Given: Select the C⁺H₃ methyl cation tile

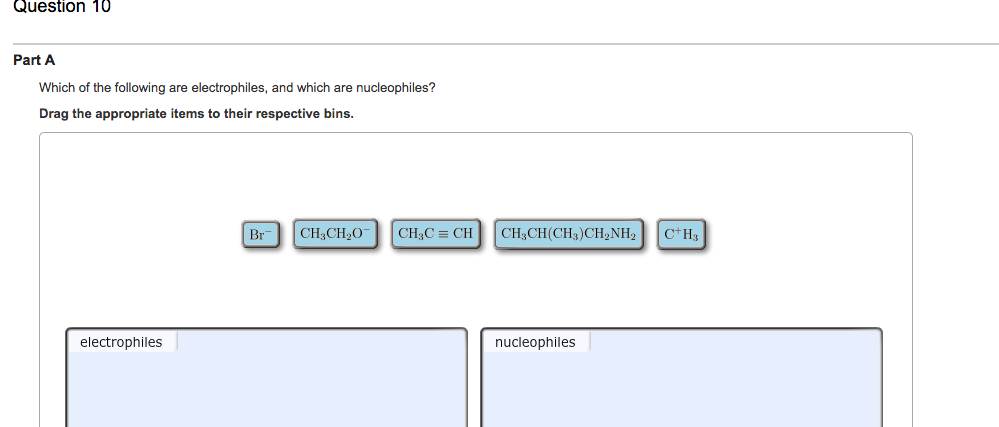Looking at the screenshot, I should (681, 235).
